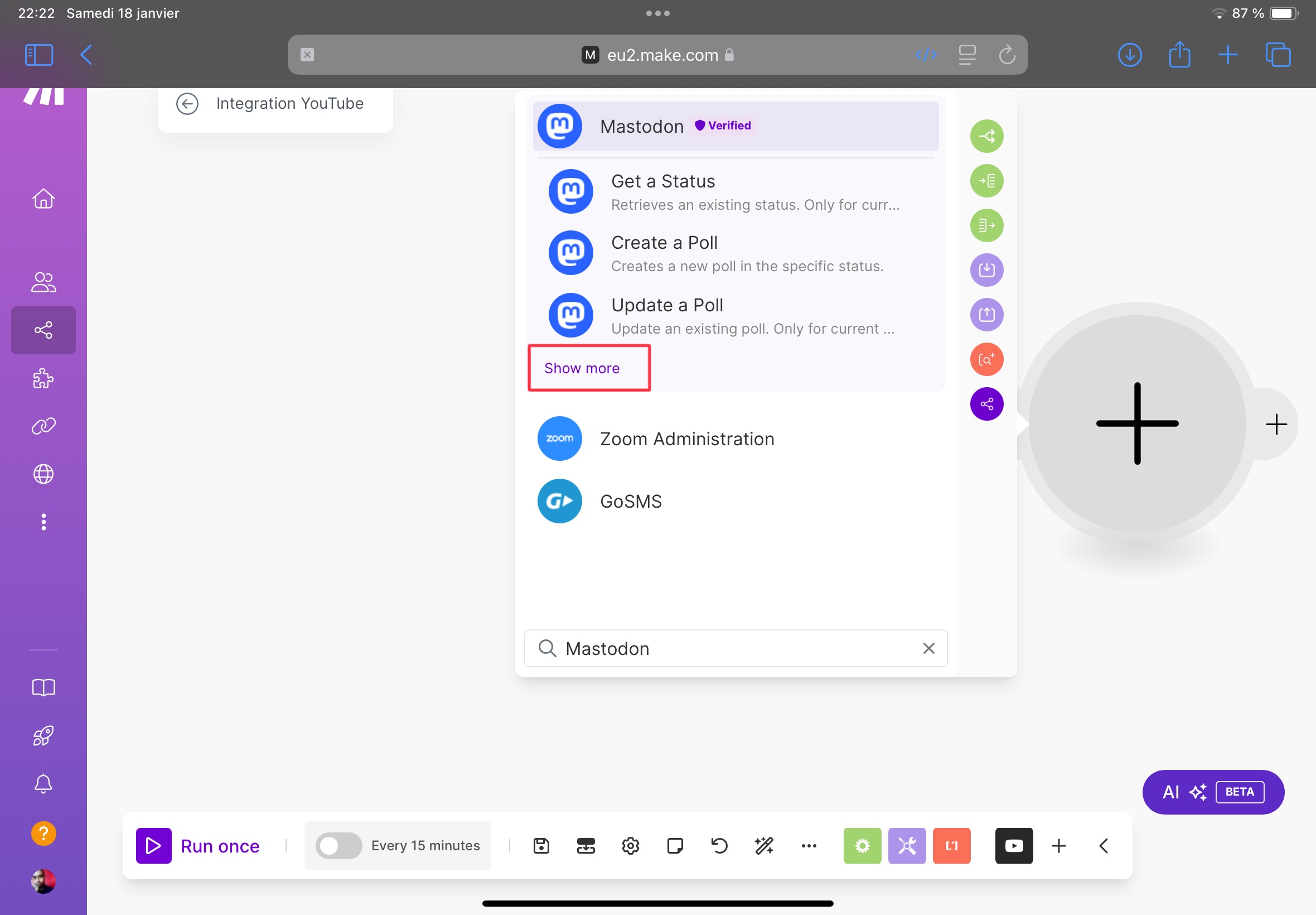Clear the Mastodon search field
This screenshot has height=915, width=1316.
929,649
